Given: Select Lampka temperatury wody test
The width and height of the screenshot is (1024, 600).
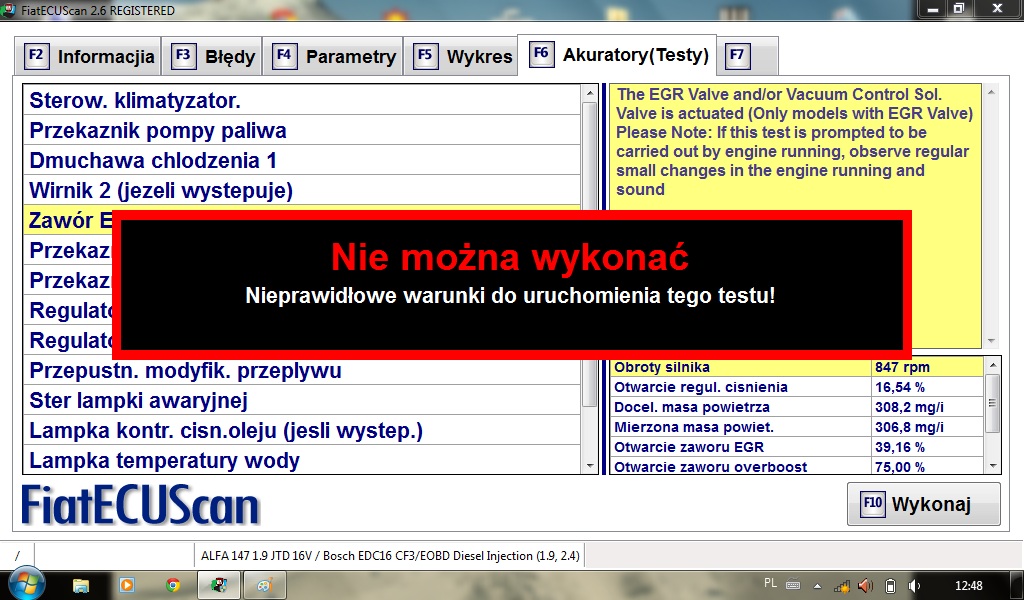Looking at the screenshot, I should click(x=302, y=460).
